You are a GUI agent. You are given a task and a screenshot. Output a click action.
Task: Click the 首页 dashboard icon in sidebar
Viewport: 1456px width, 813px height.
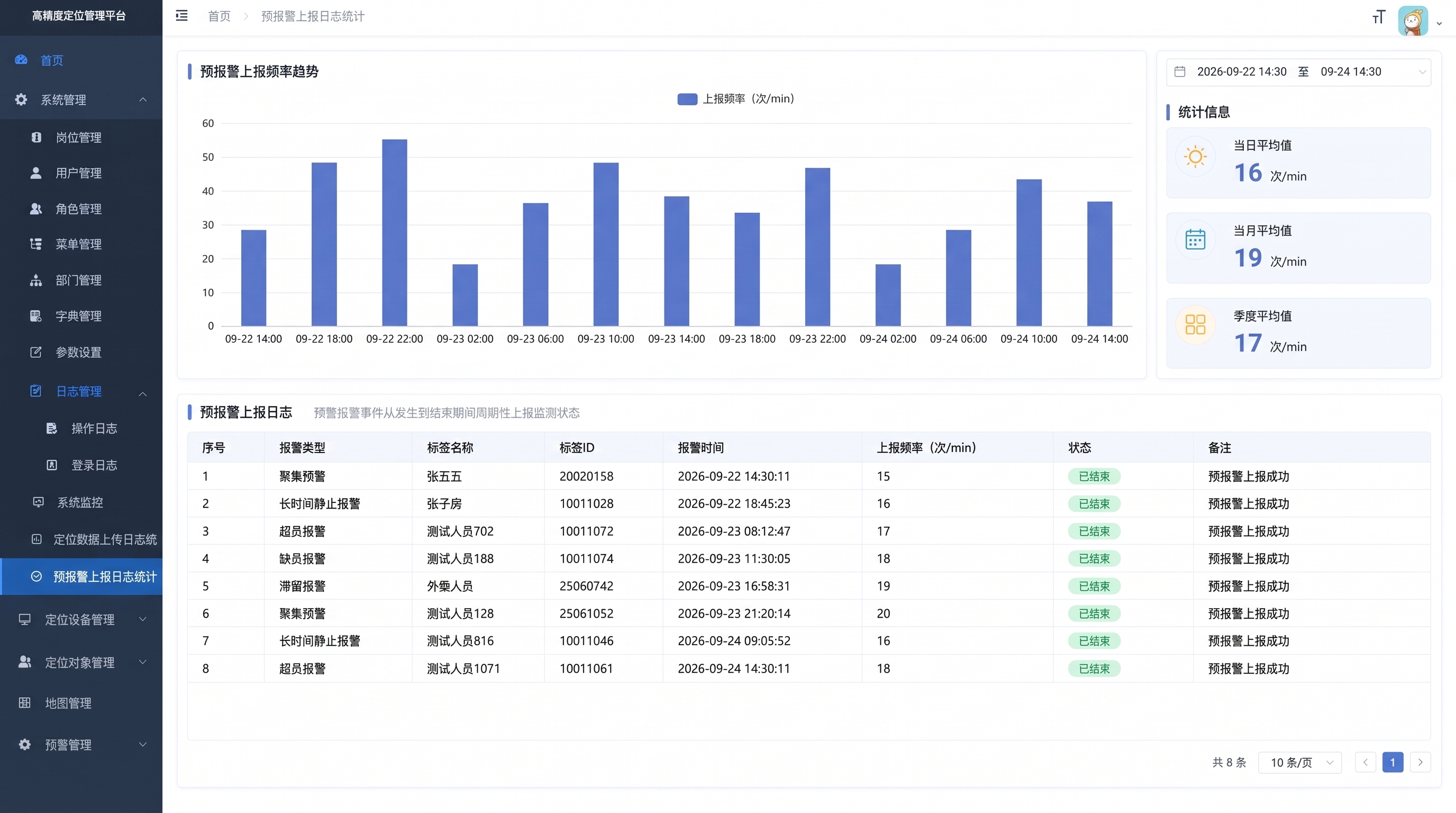[x=22, y=60]
